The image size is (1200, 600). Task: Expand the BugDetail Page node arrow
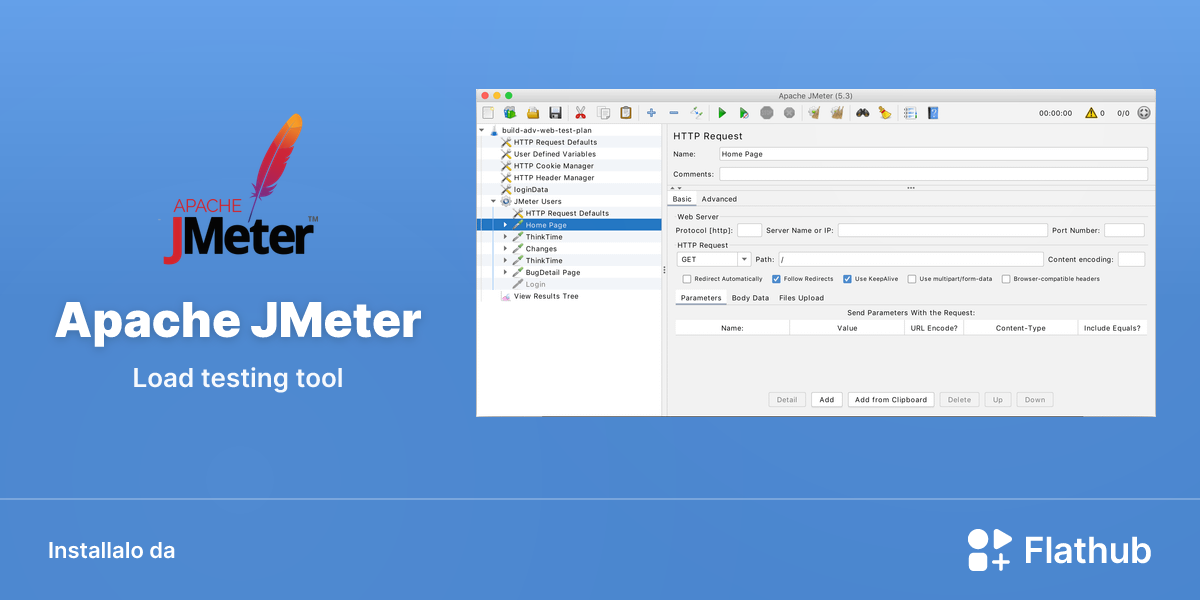505,272
